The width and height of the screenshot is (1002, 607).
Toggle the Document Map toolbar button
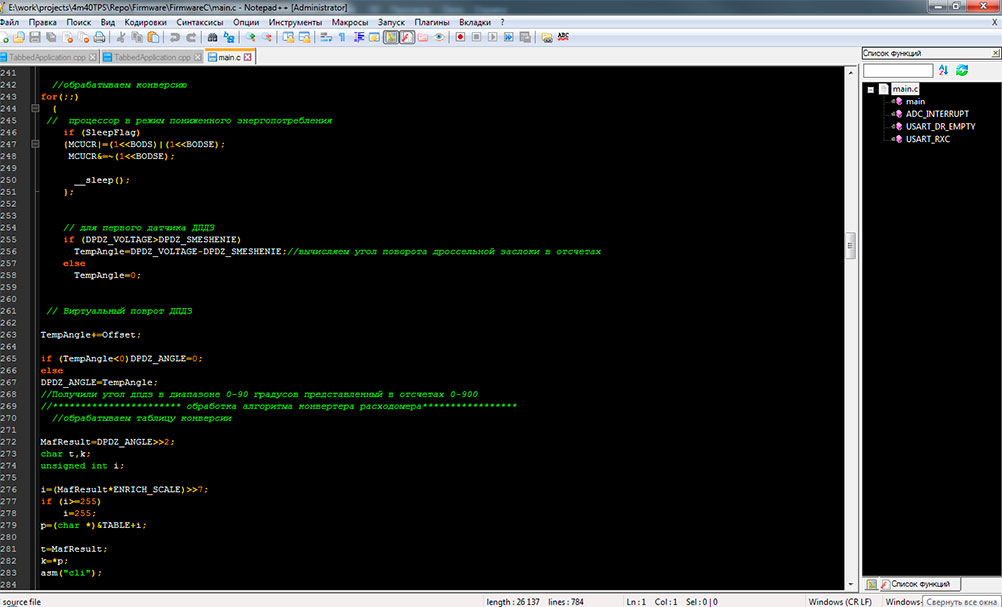click(391, 37)
